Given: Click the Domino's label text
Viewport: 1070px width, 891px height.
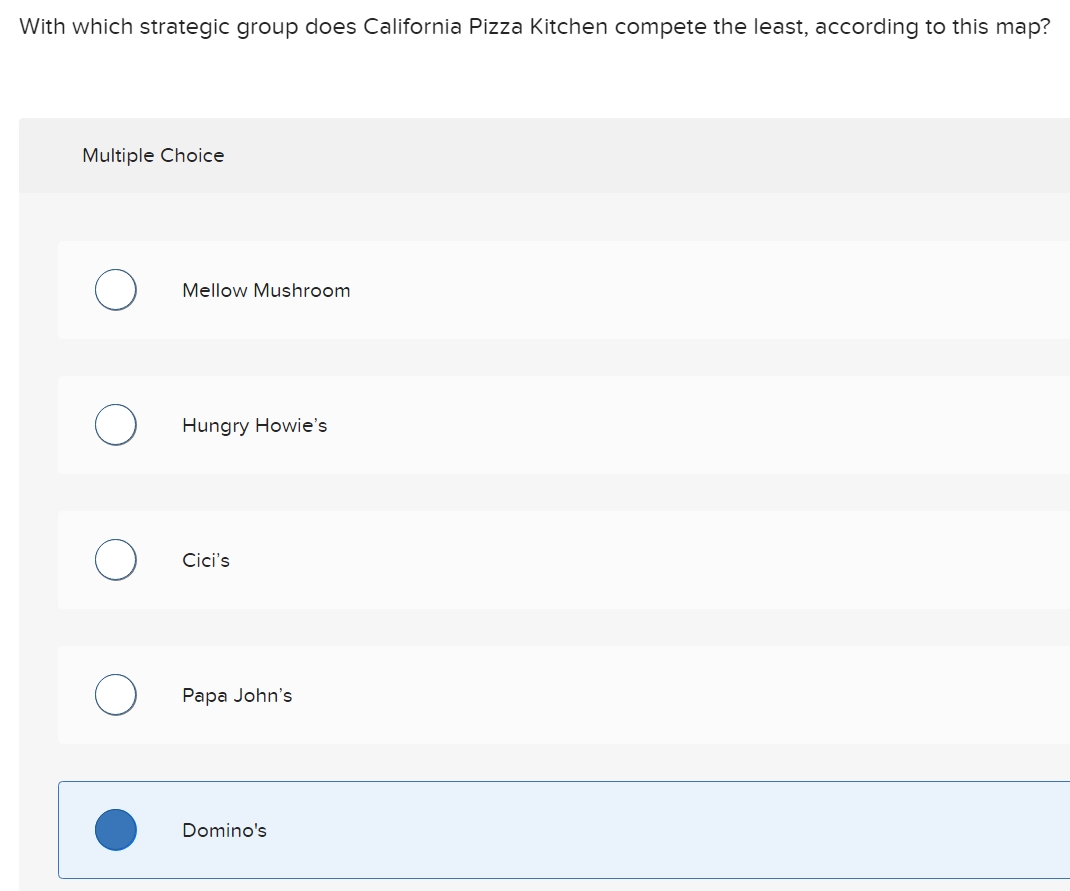Looking at the screenshot, I should [224, 831].
